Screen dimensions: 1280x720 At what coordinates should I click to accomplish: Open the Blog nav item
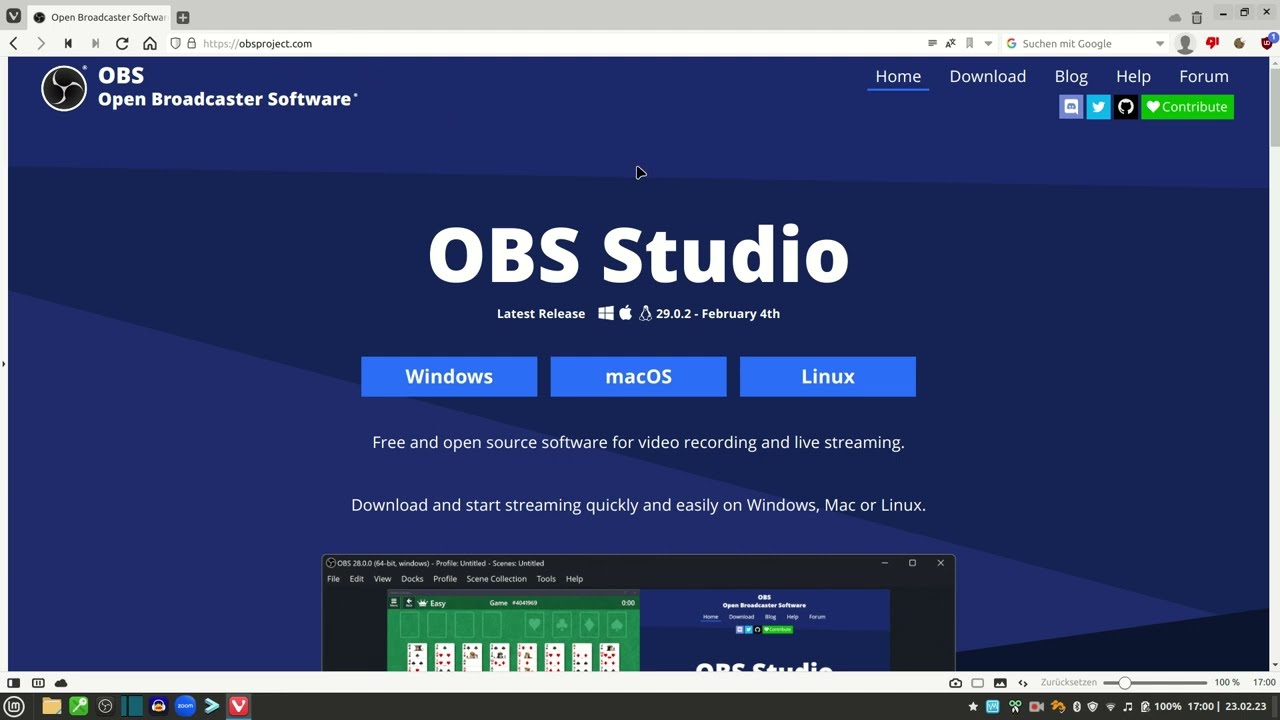pyautogui.click(x=1071, y=76)
